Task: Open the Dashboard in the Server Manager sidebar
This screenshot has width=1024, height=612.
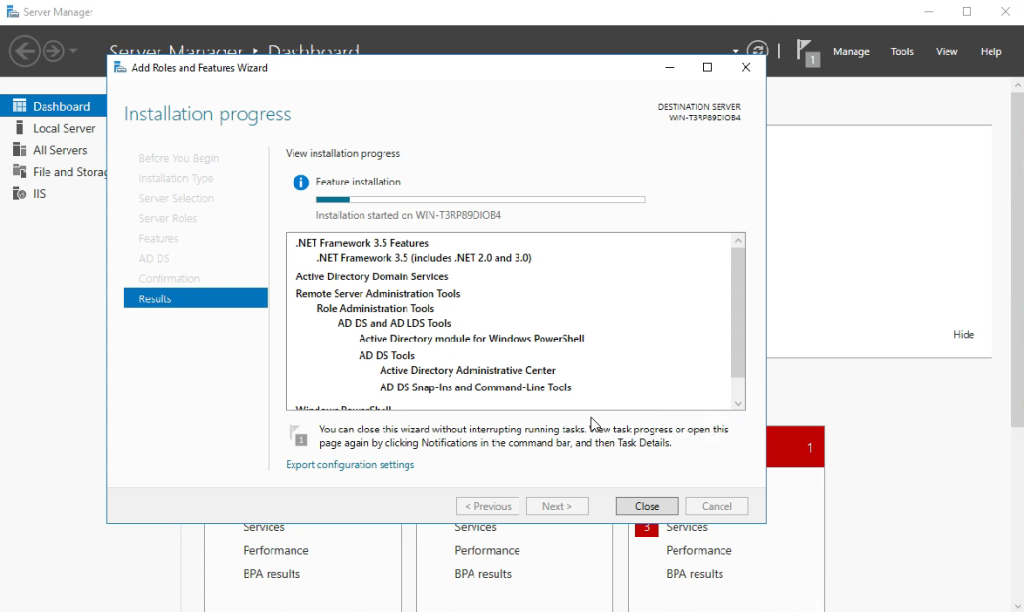Action: (x=55, y=105)
